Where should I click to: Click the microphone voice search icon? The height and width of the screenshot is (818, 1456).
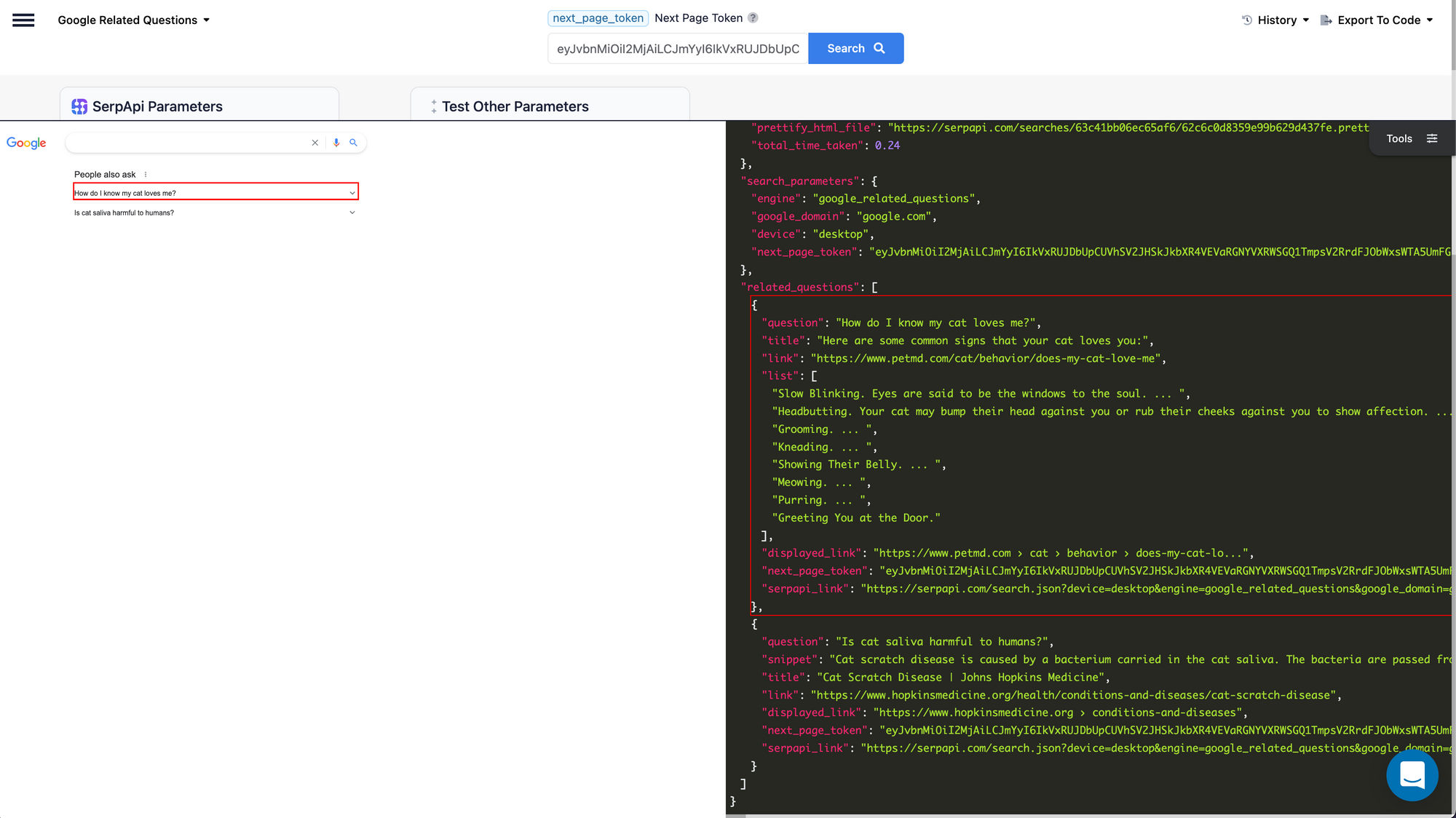(x=336, y=143)
